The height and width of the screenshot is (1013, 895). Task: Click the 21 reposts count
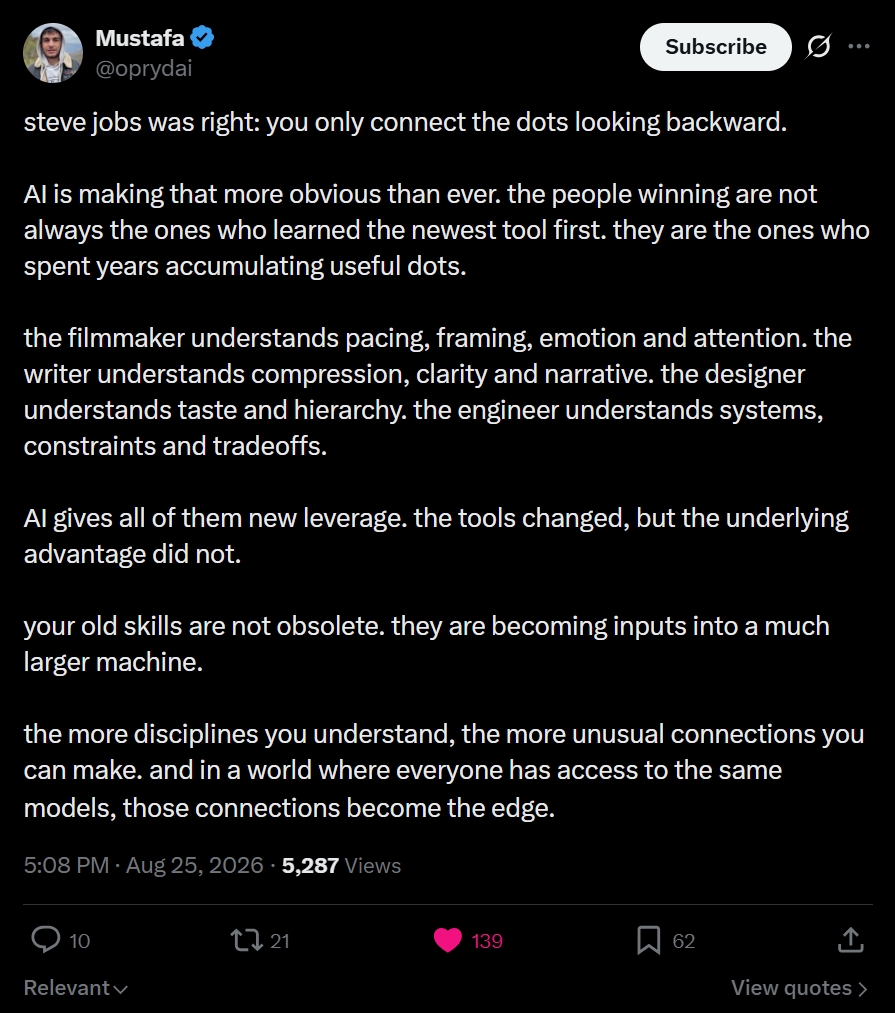(x=280, y=941)
